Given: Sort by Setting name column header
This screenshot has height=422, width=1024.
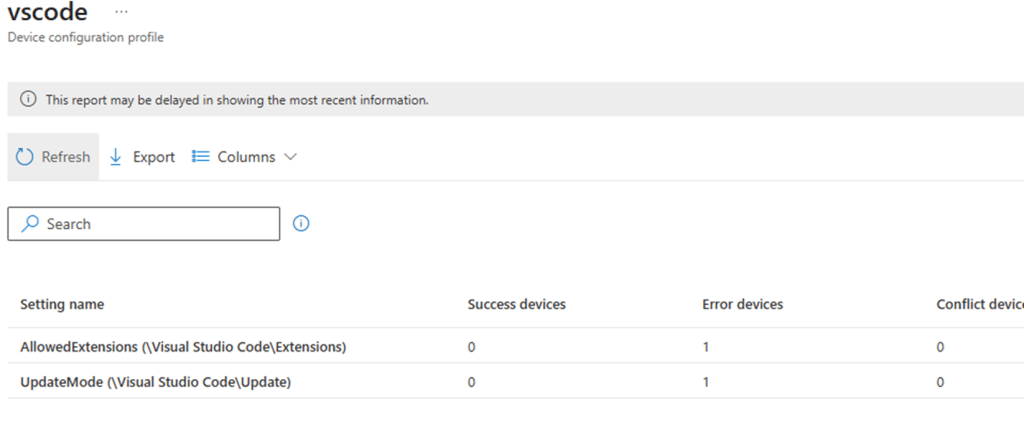Looking at the screenshot, I should (62, 304).
